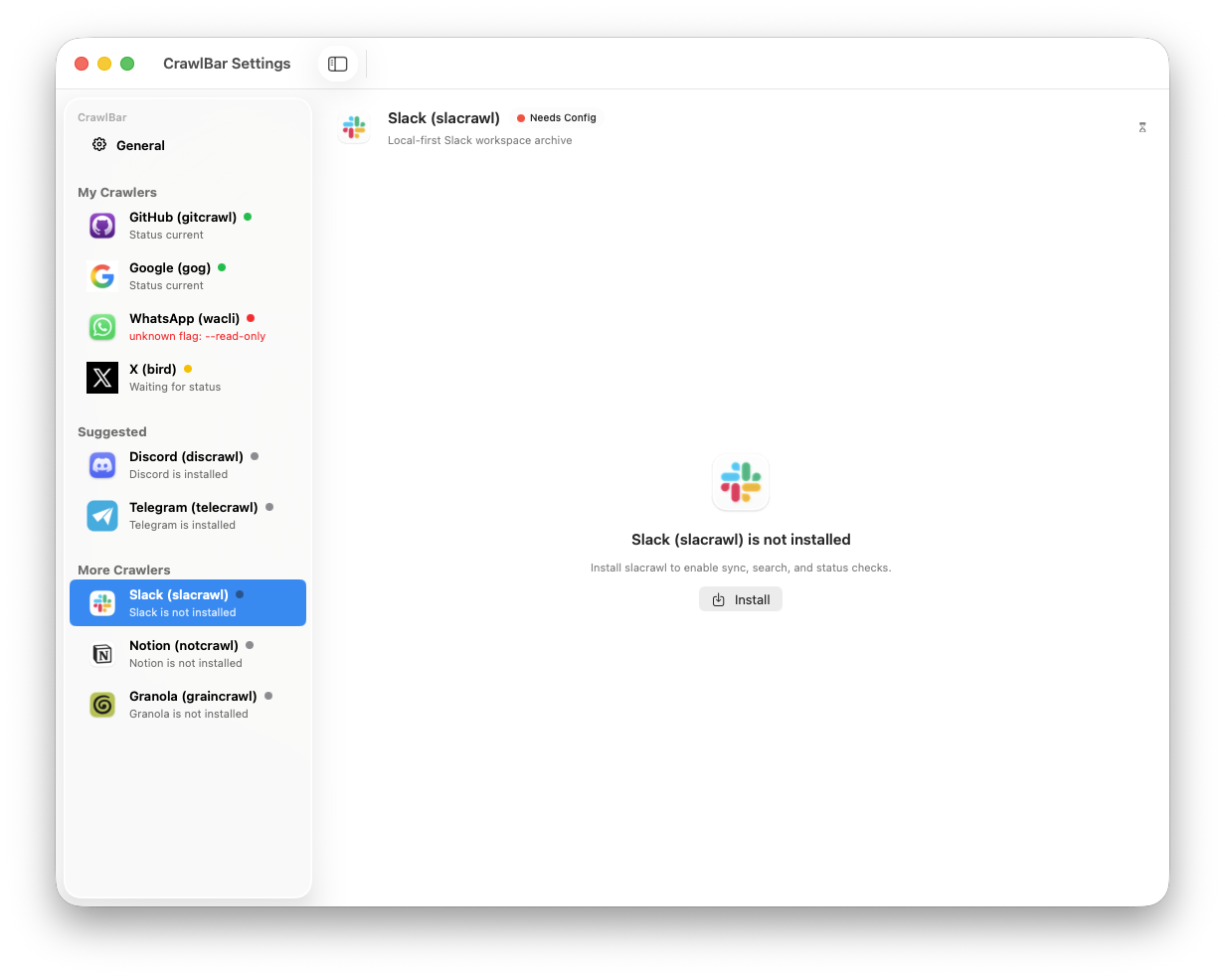The height and width of the screenshot is (980, 1225).
Task: Click the yellow status dot beside X
Action: pyautogui.click(x=188, y=369)
